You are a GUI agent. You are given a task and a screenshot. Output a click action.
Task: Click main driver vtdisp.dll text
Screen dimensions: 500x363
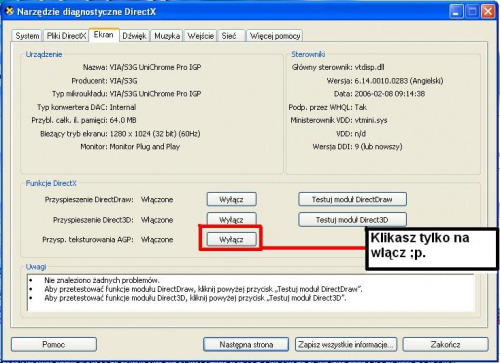pos(369,67)
